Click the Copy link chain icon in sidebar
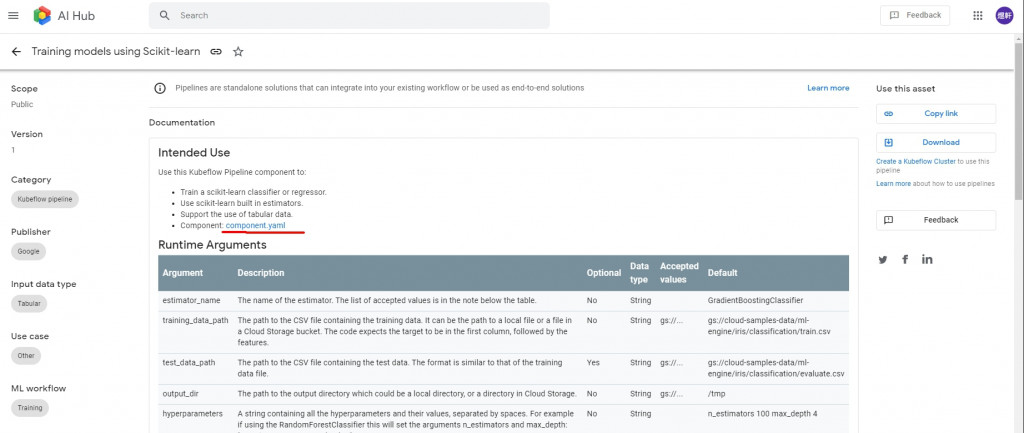Screen dimensions: 1024x433 pyautogui.click(x=888, y=114)
